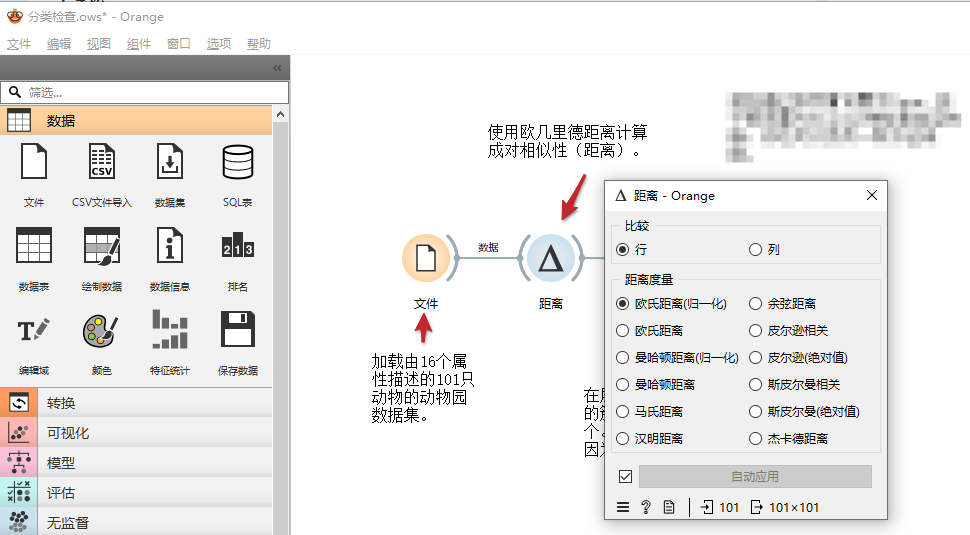The width and height of the screenshot is (970, 535).
Task: Open the 组件 menu
Action: click(139, 44)
